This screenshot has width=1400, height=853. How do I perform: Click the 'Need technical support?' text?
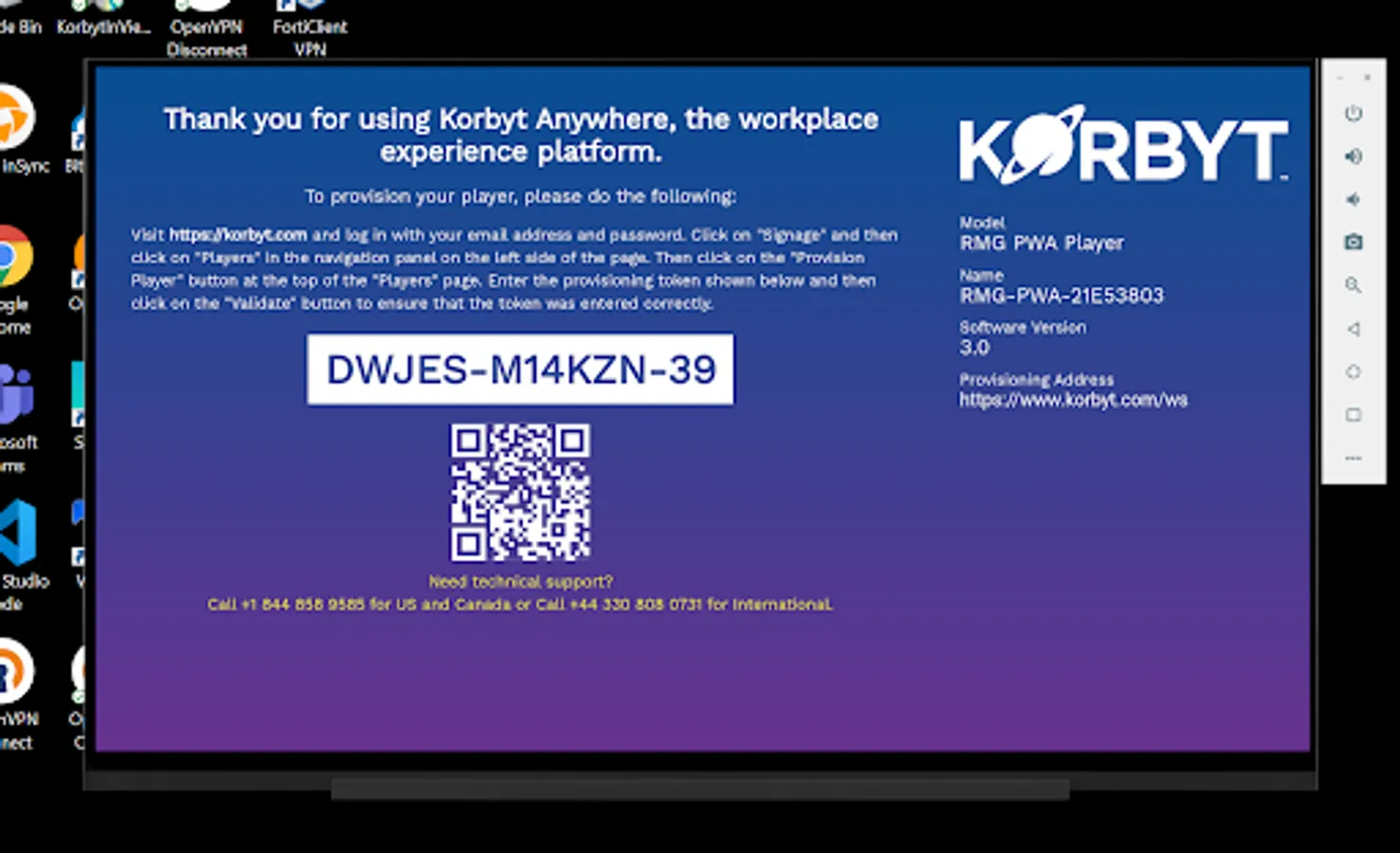[x=520, y=582]
